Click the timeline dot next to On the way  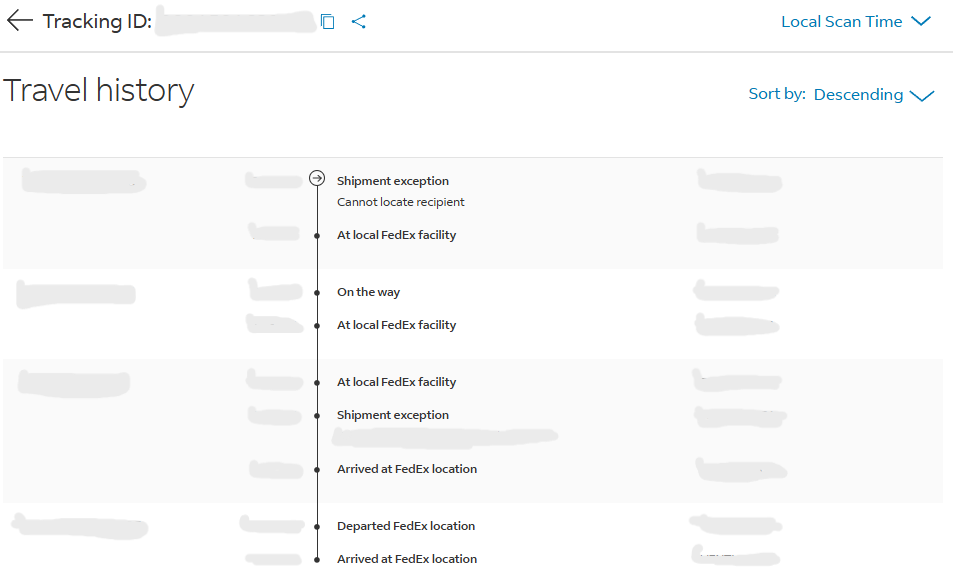click(317, 293)
